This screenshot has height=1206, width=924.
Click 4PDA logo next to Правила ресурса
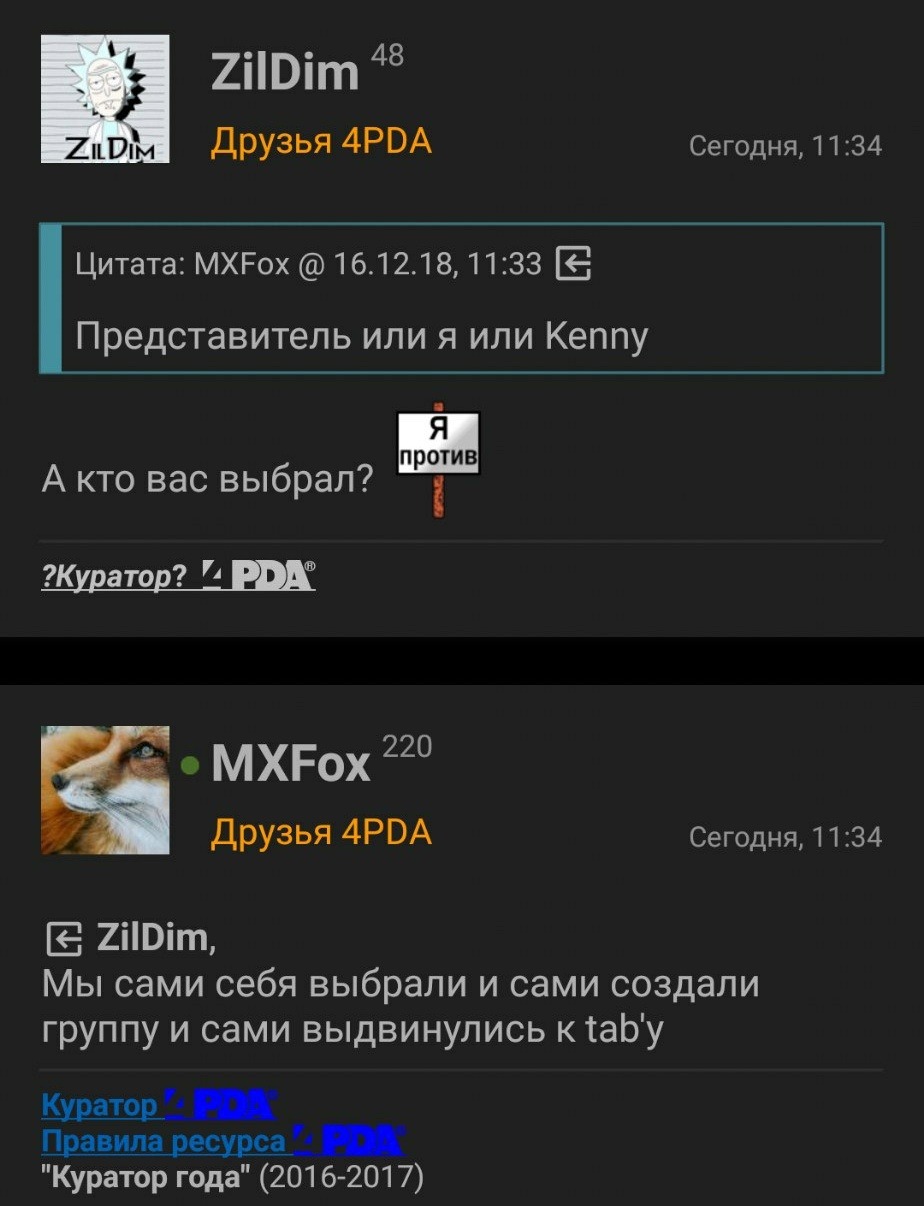[x=349, y=1139]
